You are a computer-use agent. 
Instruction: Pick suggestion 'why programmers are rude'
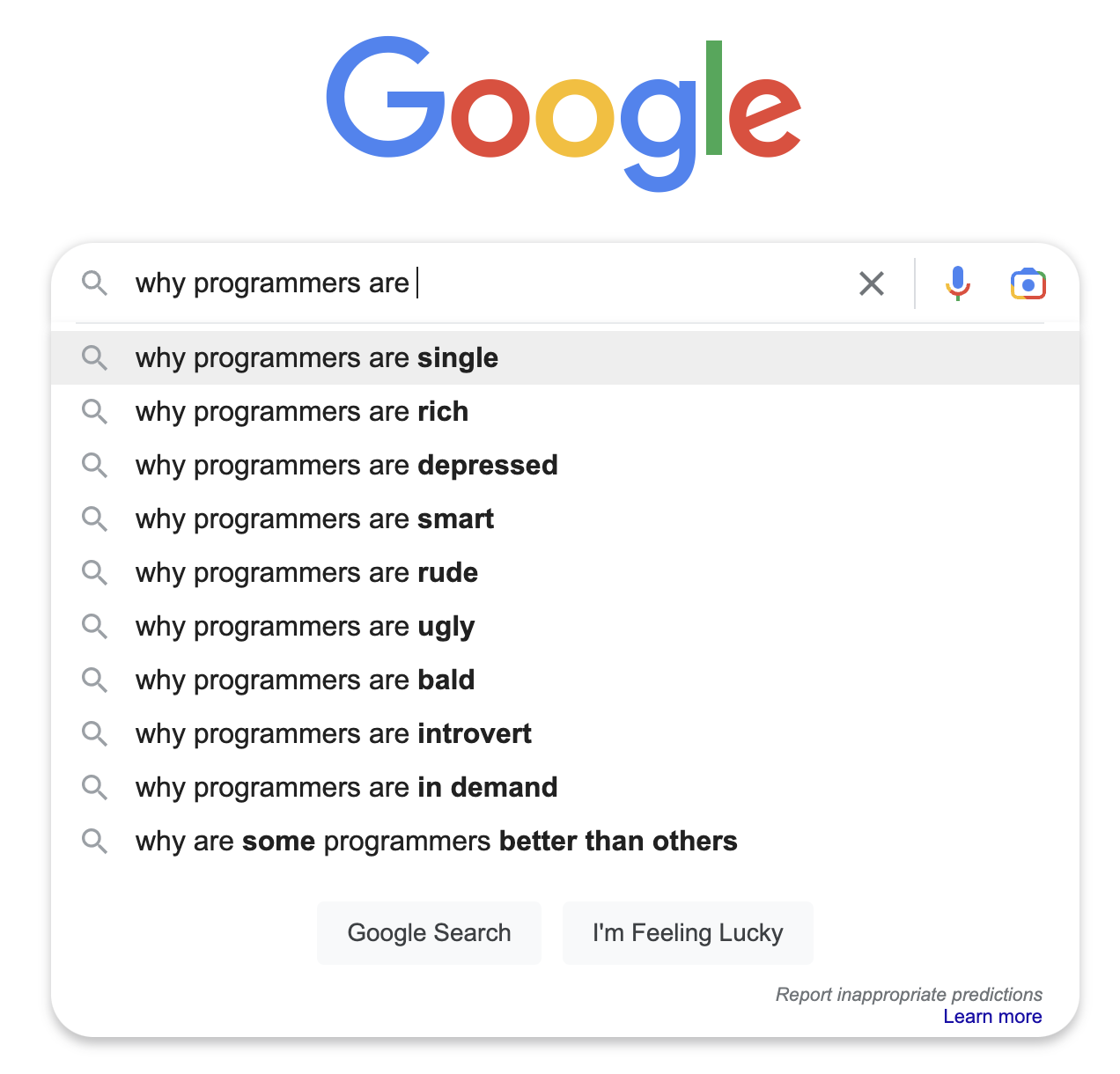tap(306, 572)
